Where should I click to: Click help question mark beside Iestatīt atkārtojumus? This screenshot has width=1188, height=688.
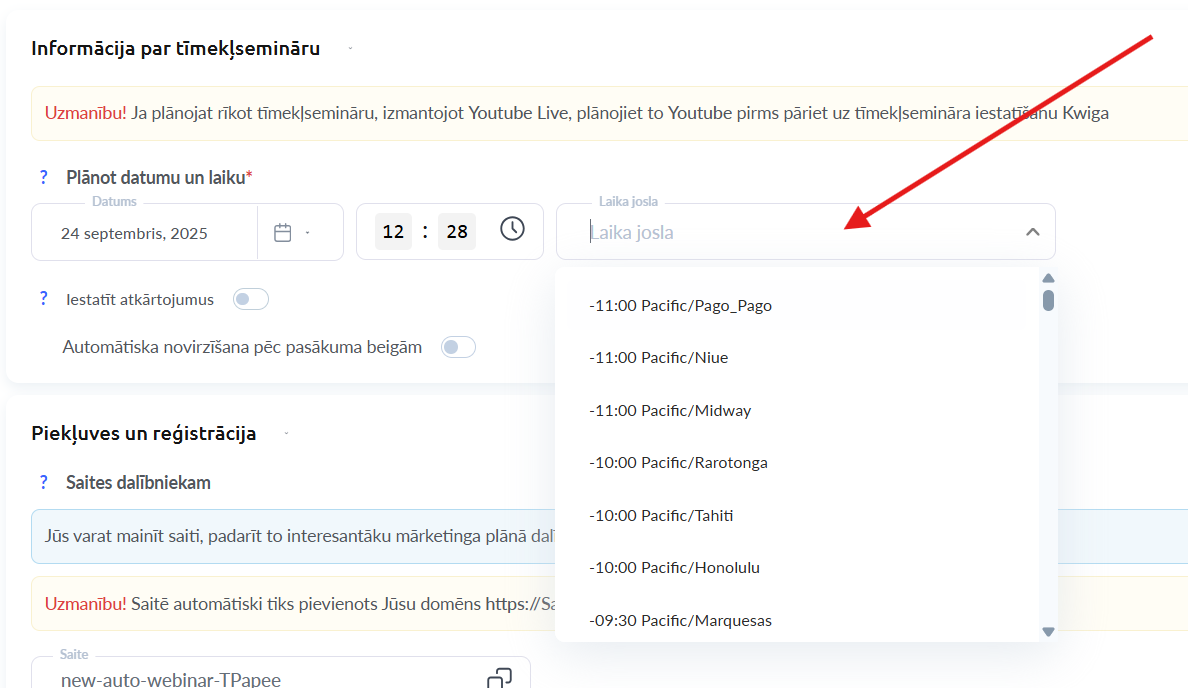pyautogui.click(x=44, y=299)
